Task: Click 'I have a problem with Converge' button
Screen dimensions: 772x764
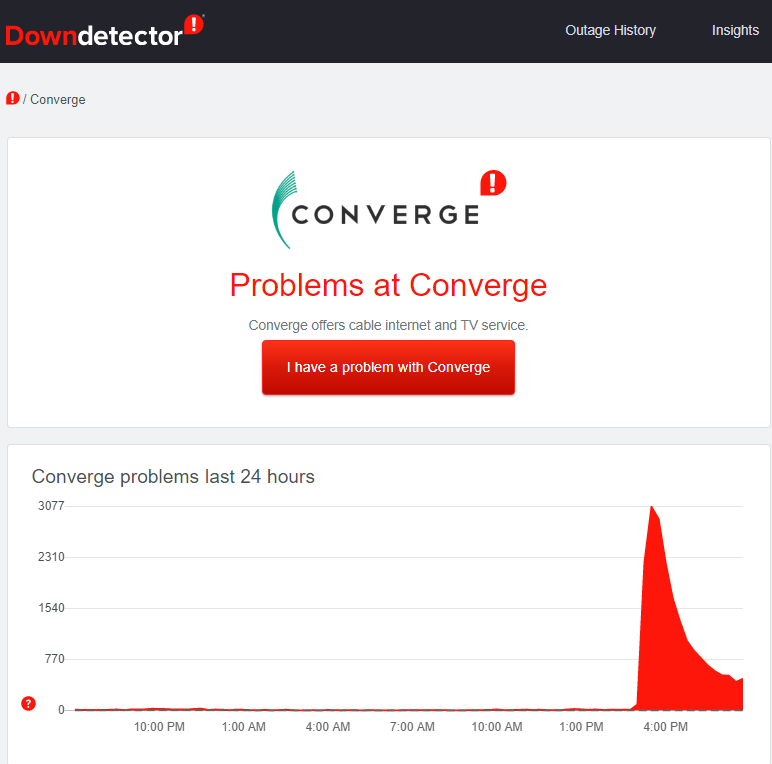Action: (x=388, y=367)
